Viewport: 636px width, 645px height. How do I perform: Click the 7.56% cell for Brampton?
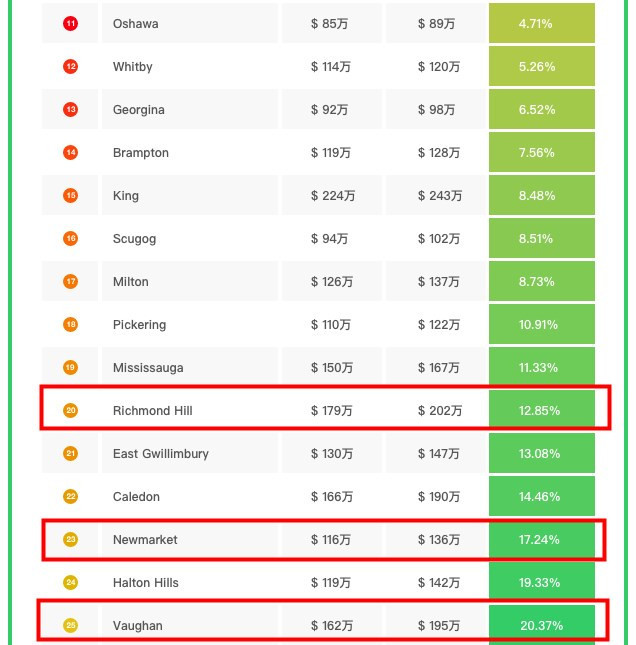click(x=541, y=152)
